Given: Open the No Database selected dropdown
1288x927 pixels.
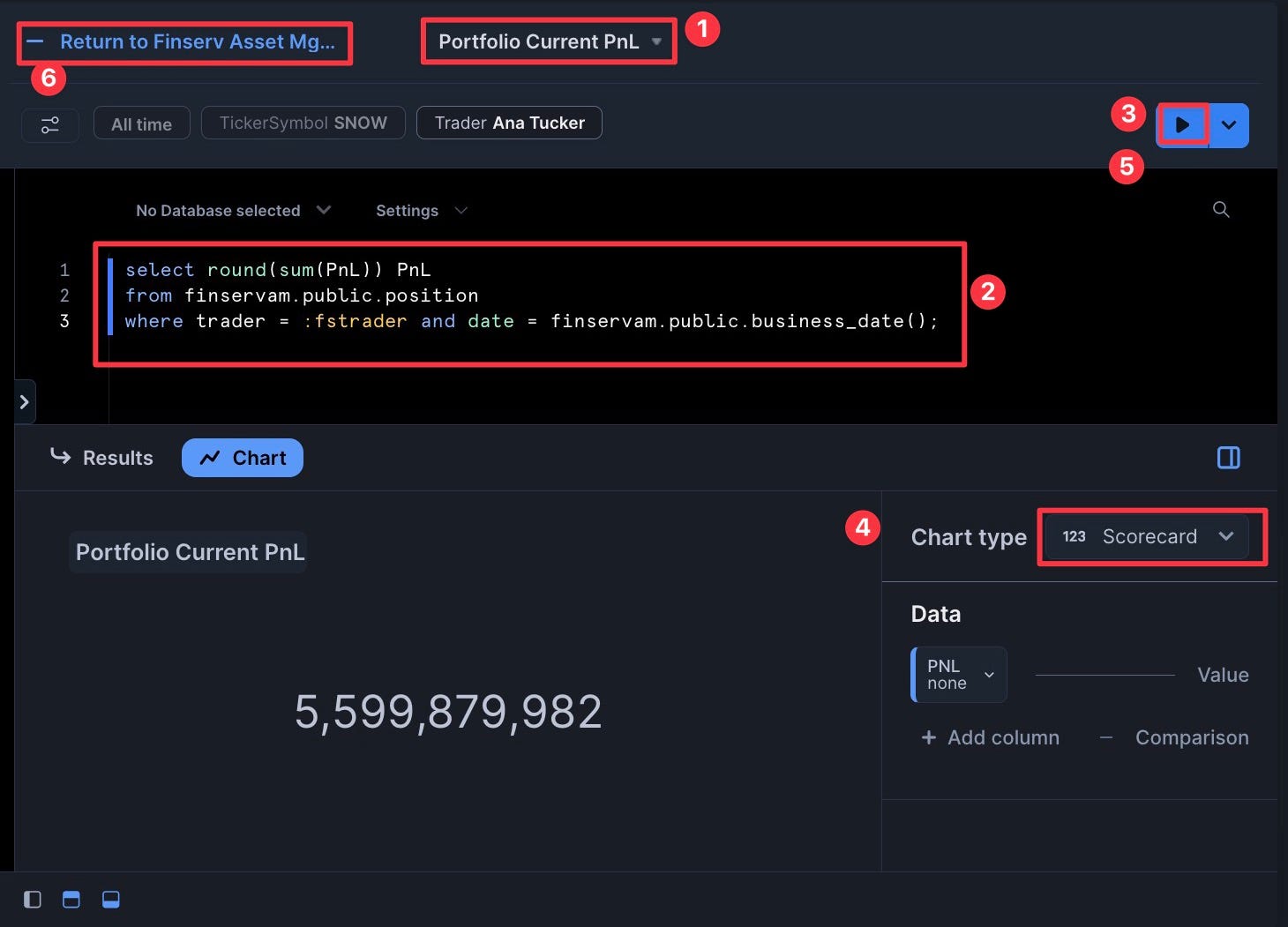Looking at the screenshot, I should tap(233, 210).
